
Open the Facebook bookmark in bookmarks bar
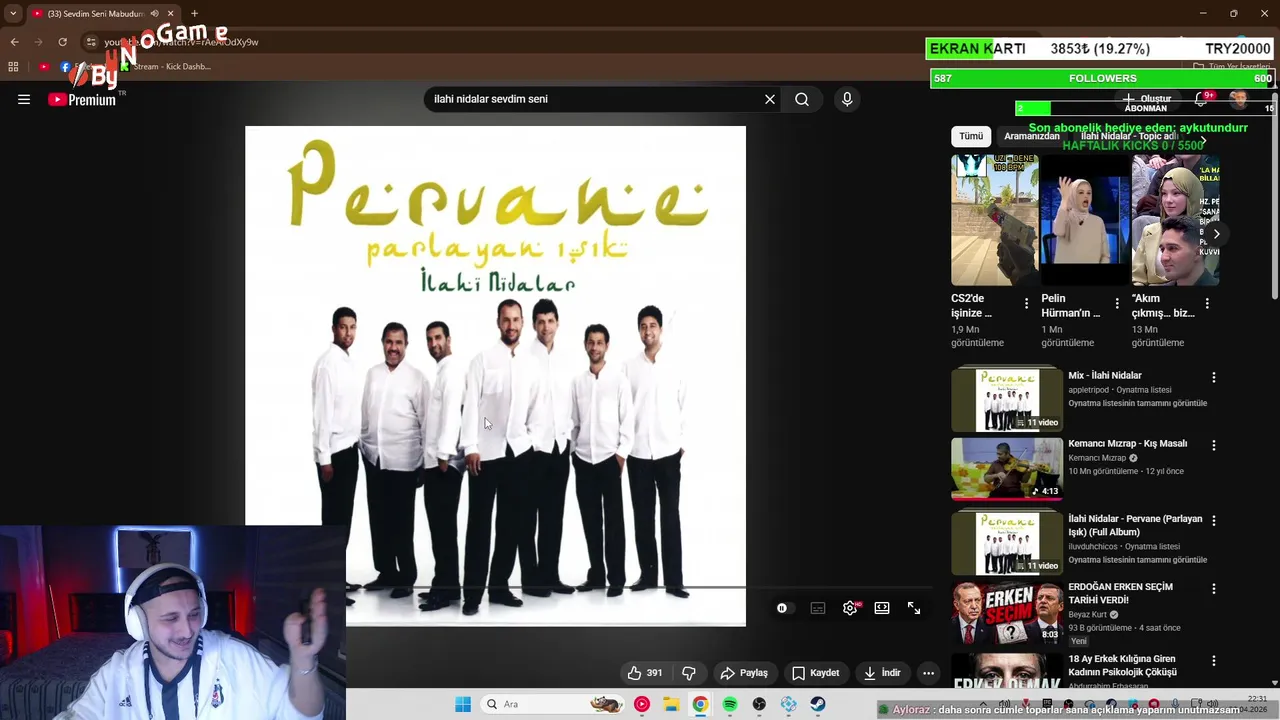[x=66, y=67]
